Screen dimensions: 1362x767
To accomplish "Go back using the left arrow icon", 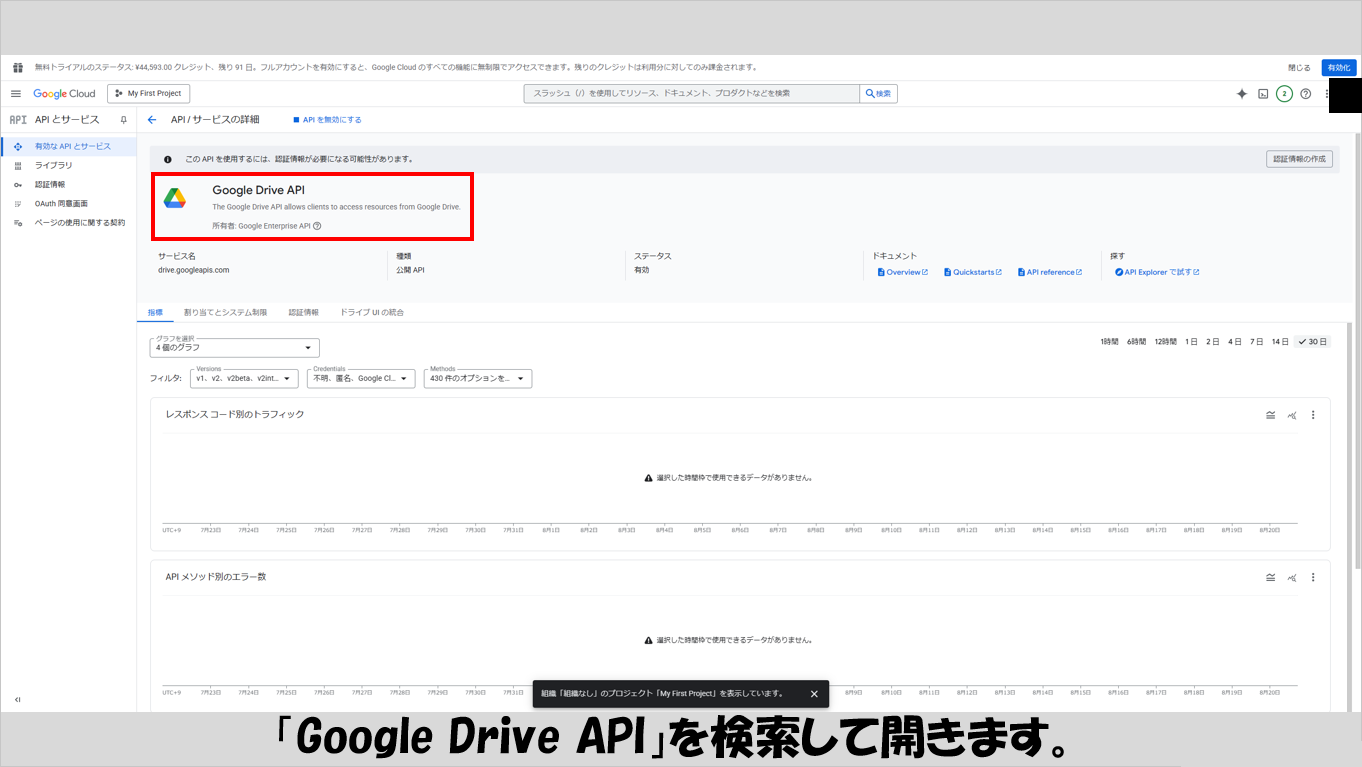I will [152, 119].
